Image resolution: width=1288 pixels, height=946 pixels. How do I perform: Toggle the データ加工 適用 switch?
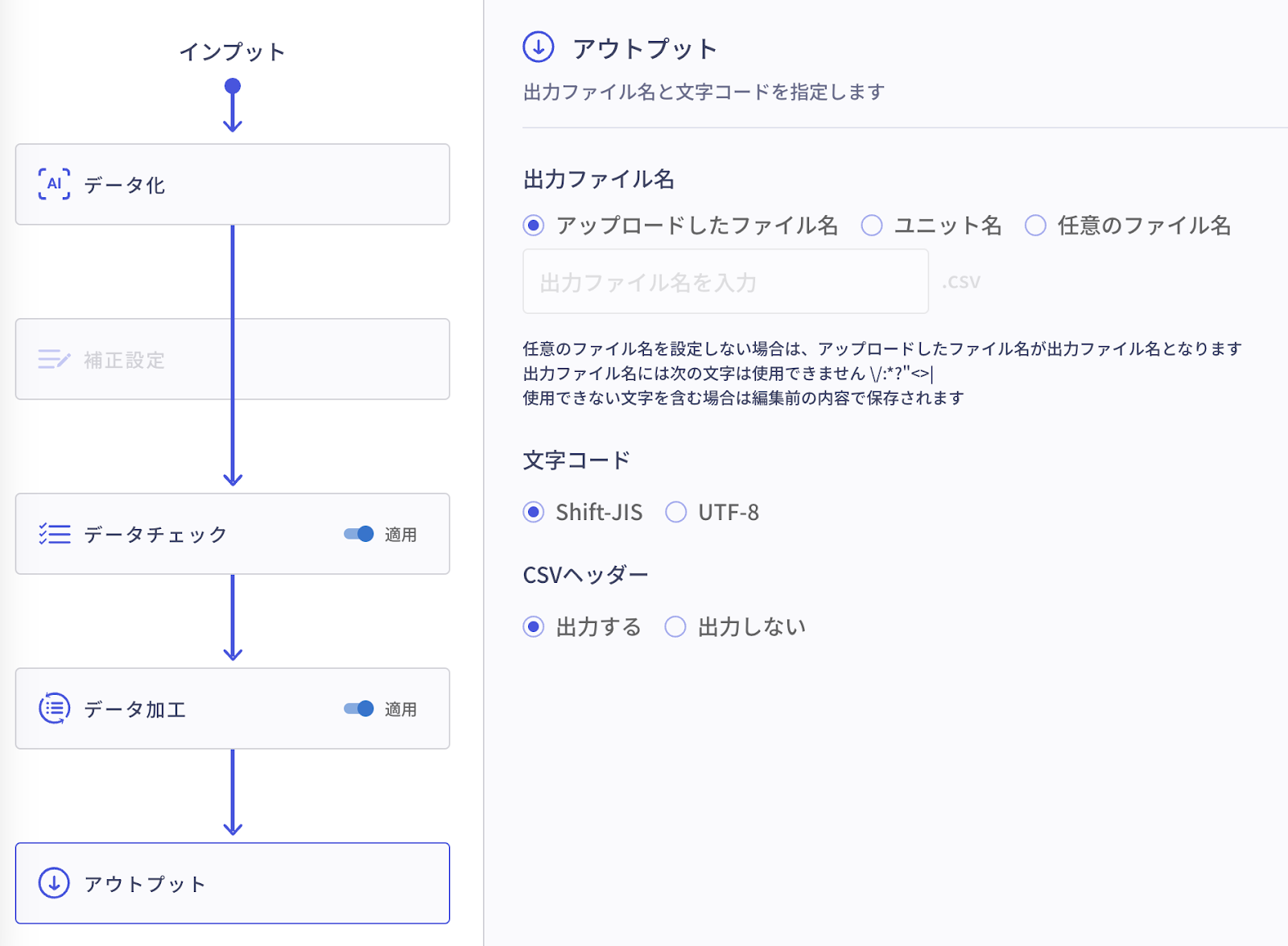[358, 708]
